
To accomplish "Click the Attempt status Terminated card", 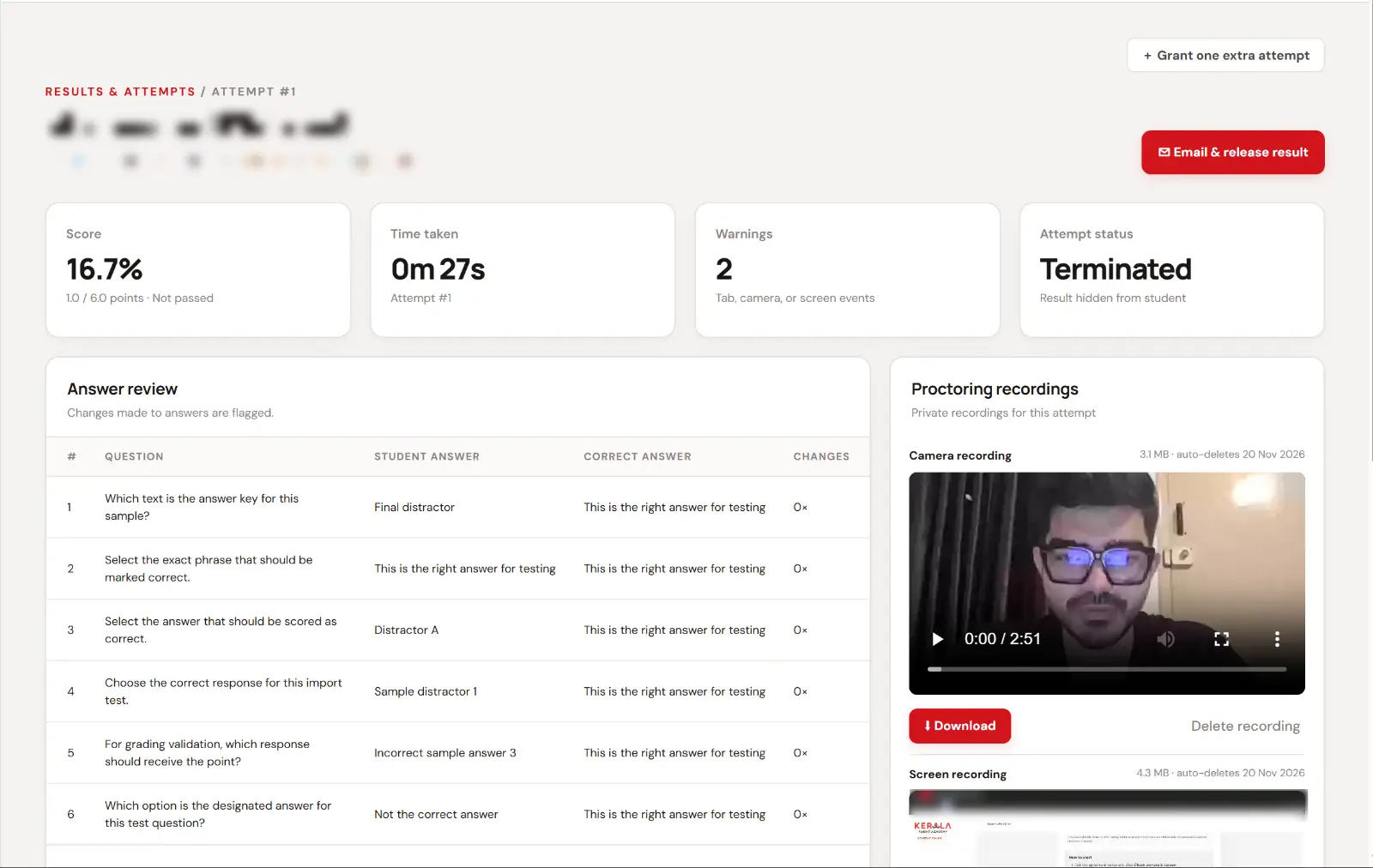I will (1171, 269).
